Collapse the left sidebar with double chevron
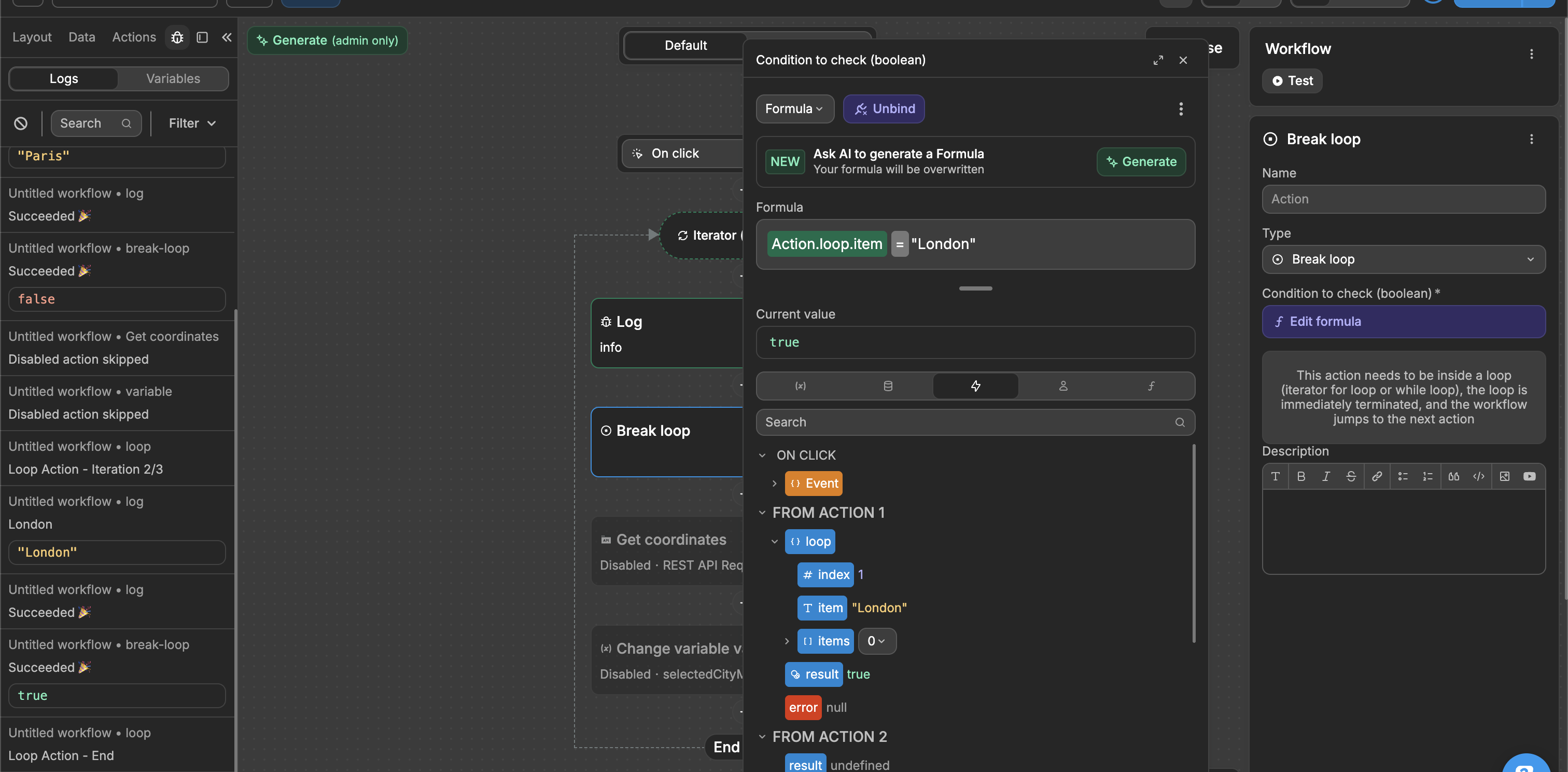The image size is (1568, 772). (x=227, y=38)
